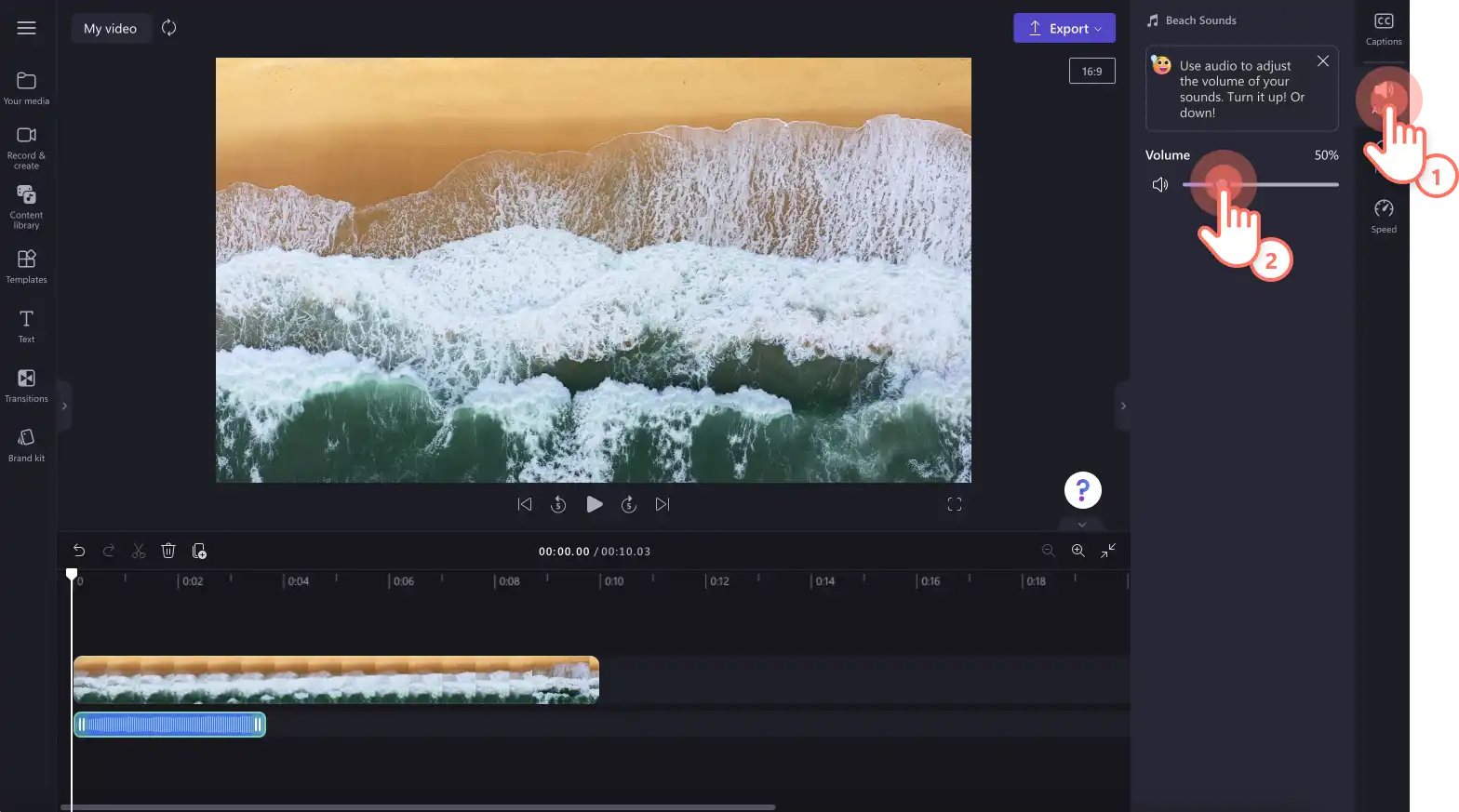The height and width of the screenshot is (812, 1459).
Task: Click the Volume slider track
Action: click(1260, 184)
